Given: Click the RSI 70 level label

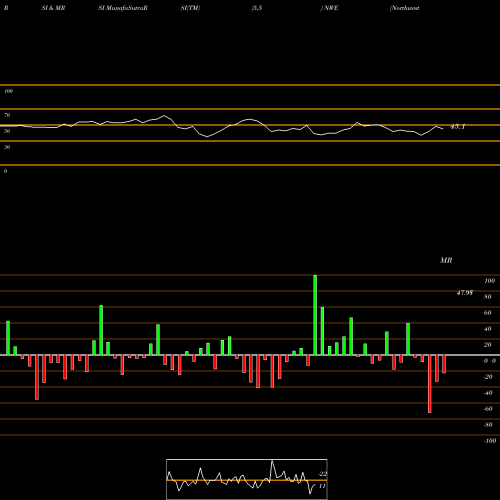Looking at the screenshot, I should (x=7, y=115).
